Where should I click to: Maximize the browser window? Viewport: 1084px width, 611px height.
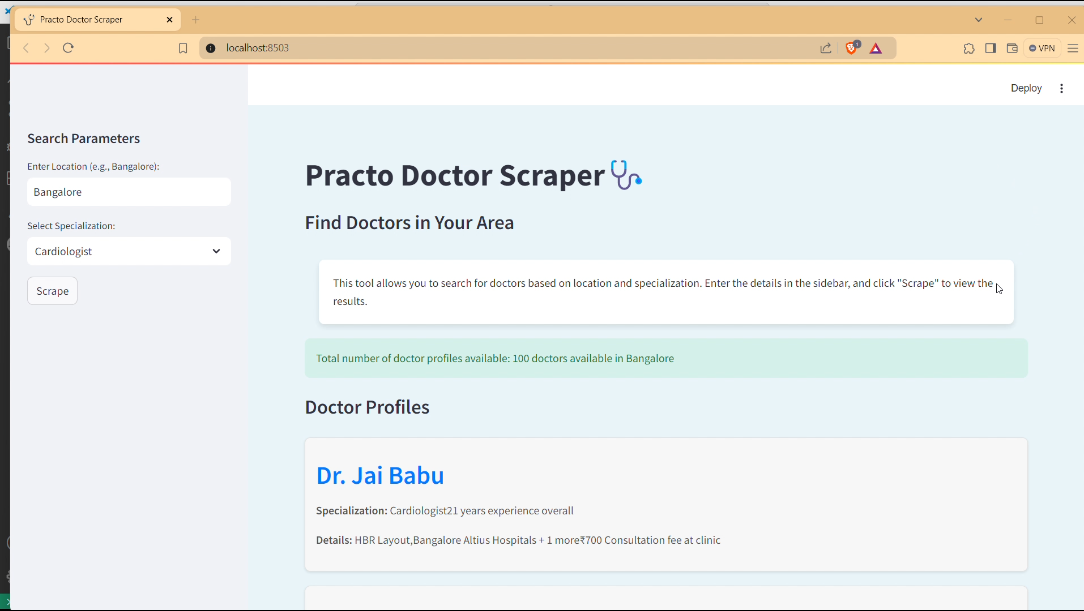[1039, 19]
